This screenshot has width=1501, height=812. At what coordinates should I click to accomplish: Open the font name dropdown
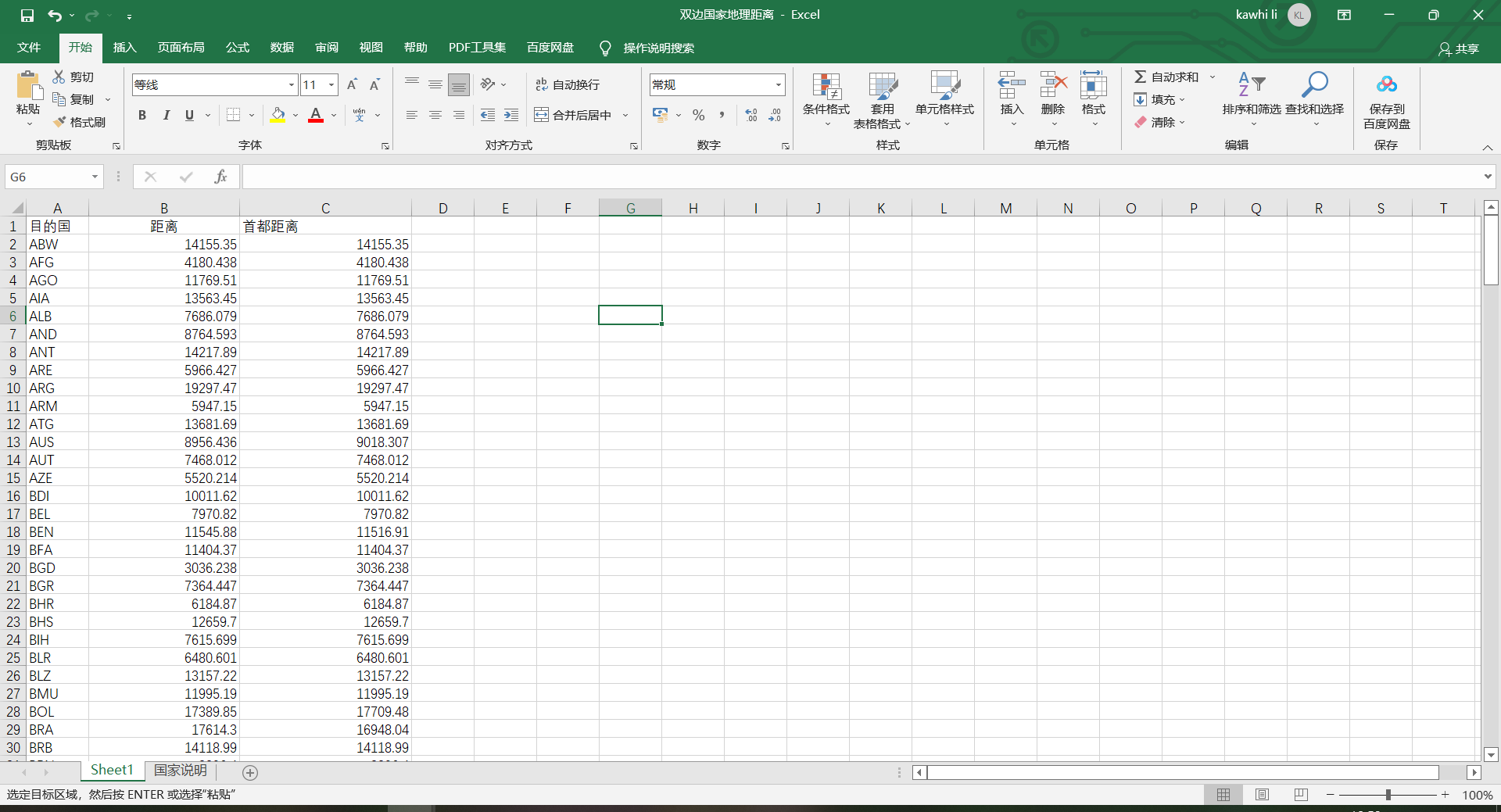tap(291, 84)
